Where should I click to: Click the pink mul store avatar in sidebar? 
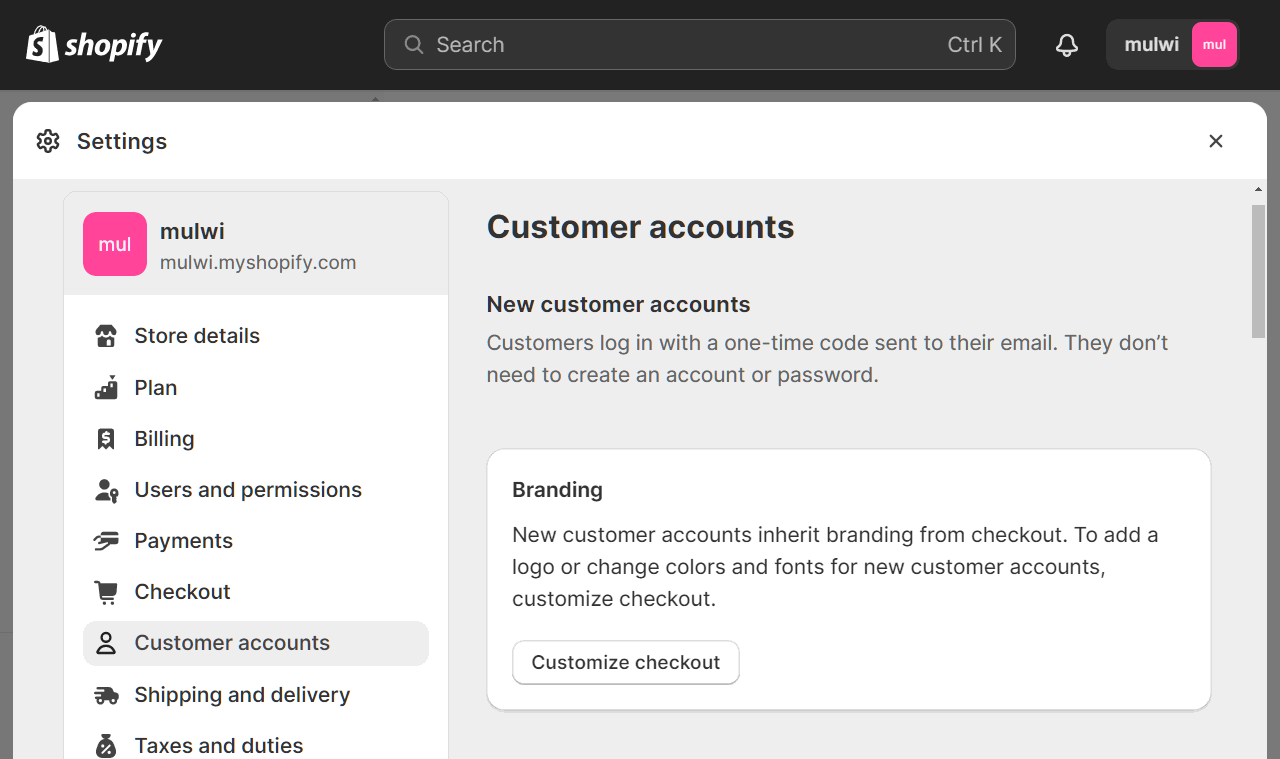(115, 244)
